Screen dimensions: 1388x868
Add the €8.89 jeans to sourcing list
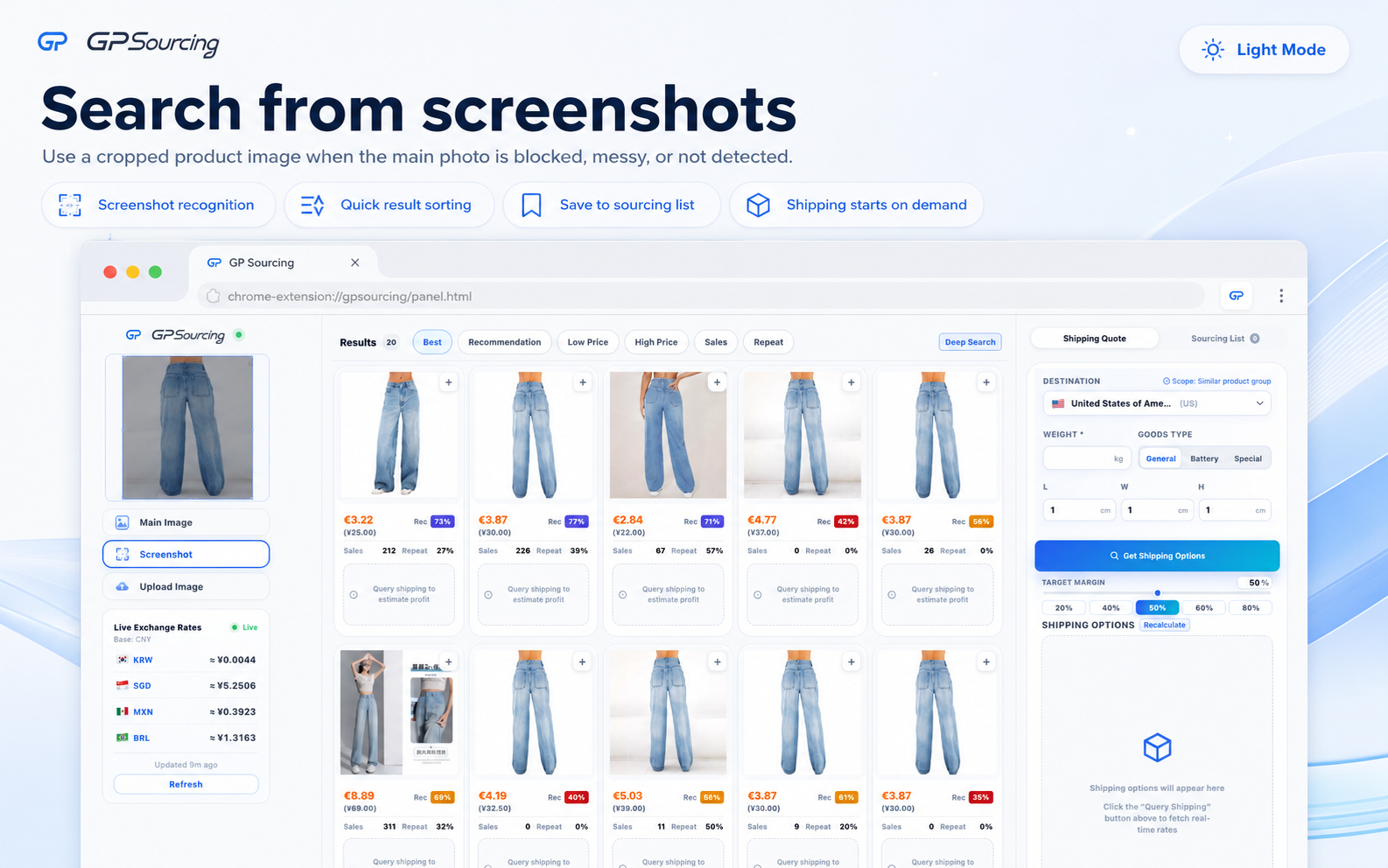pyautogui.click(x=448, y=662)
